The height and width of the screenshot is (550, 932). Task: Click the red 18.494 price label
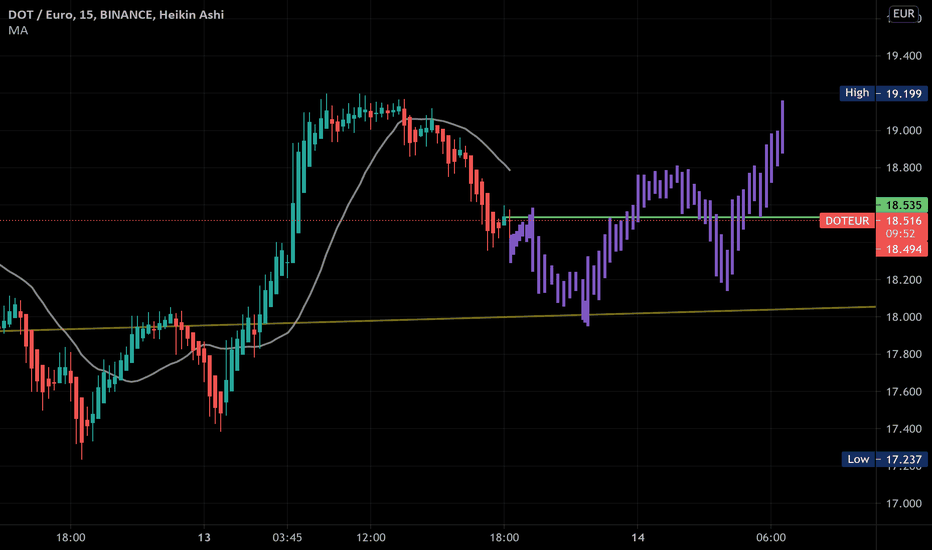[902, 249]
